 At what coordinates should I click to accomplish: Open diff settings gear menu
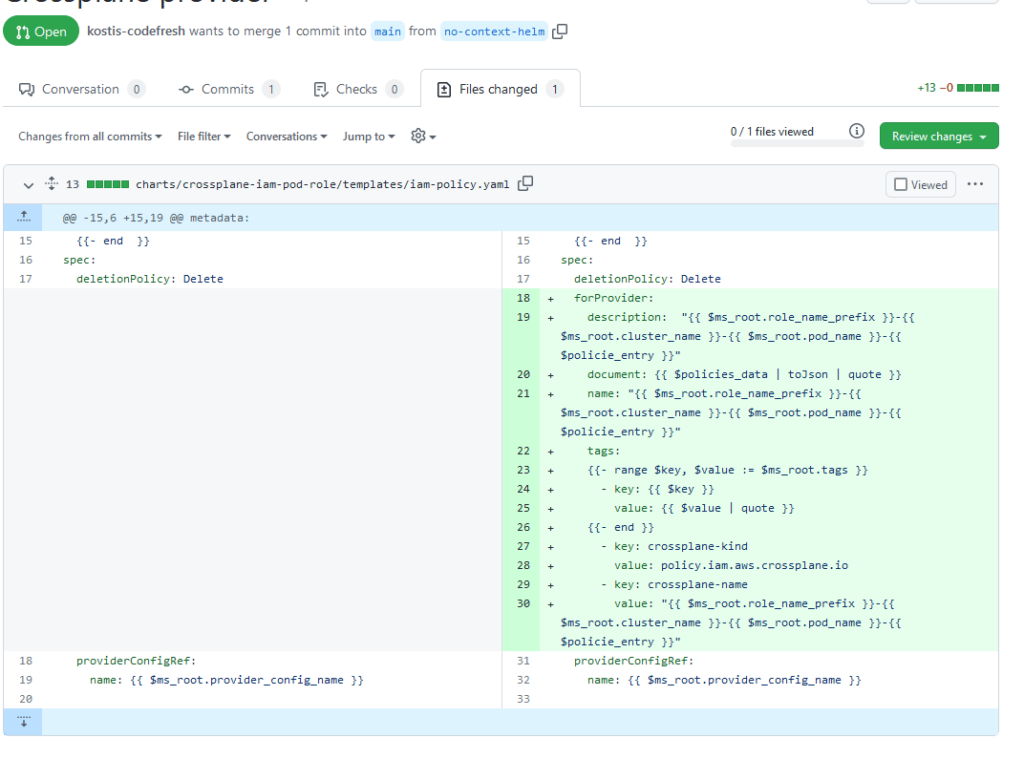pyautogui.click(x=423, y=136)
